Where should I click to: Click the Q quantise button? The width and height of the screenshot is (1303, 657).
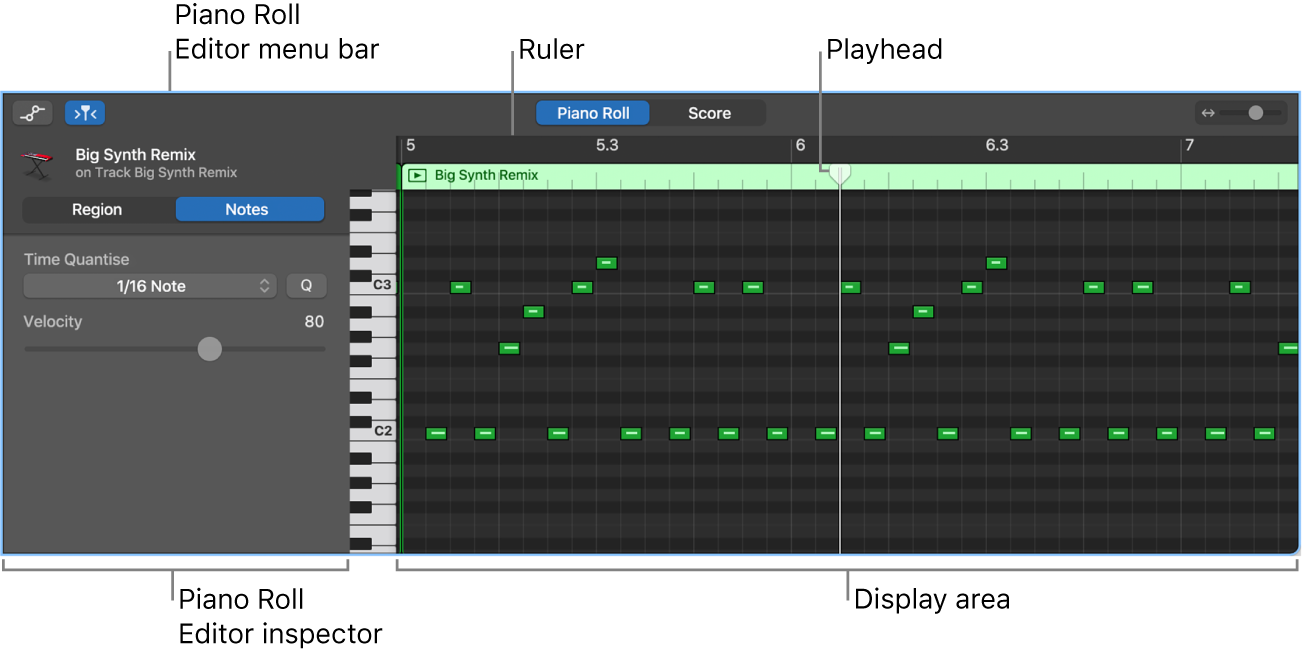pyautogui.click(x=307, y=285)
